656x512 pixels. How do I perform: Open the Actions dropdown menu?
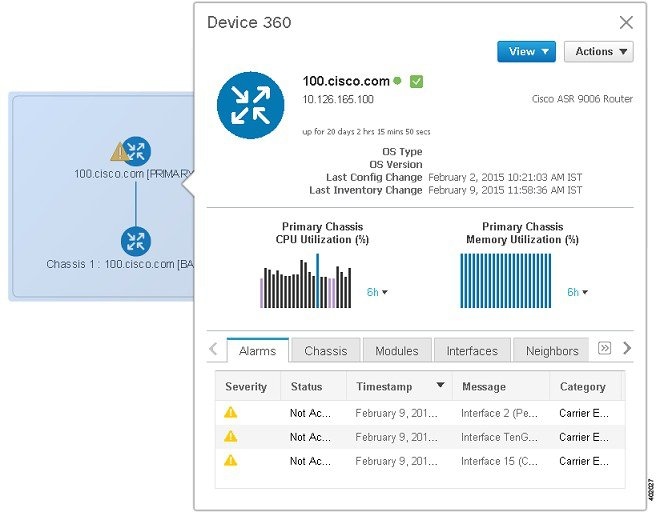(x=599, y=51)
